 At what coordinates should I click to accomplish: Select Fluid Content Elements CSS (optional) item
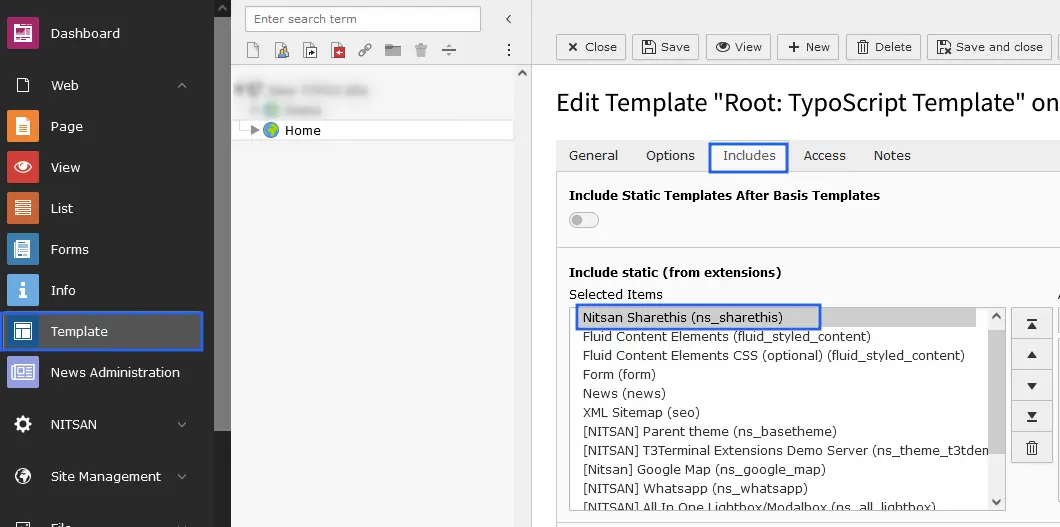click(x=773, y=355)
